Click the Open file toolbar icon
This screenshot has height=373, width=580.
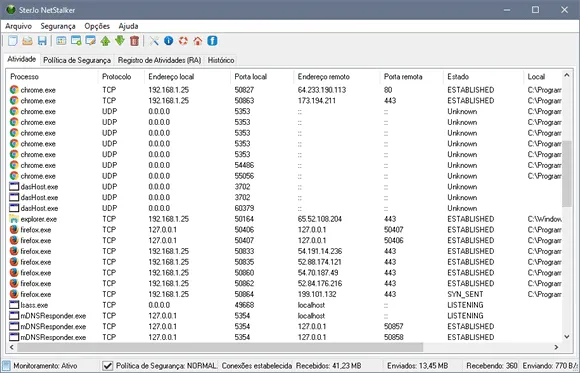27,41
